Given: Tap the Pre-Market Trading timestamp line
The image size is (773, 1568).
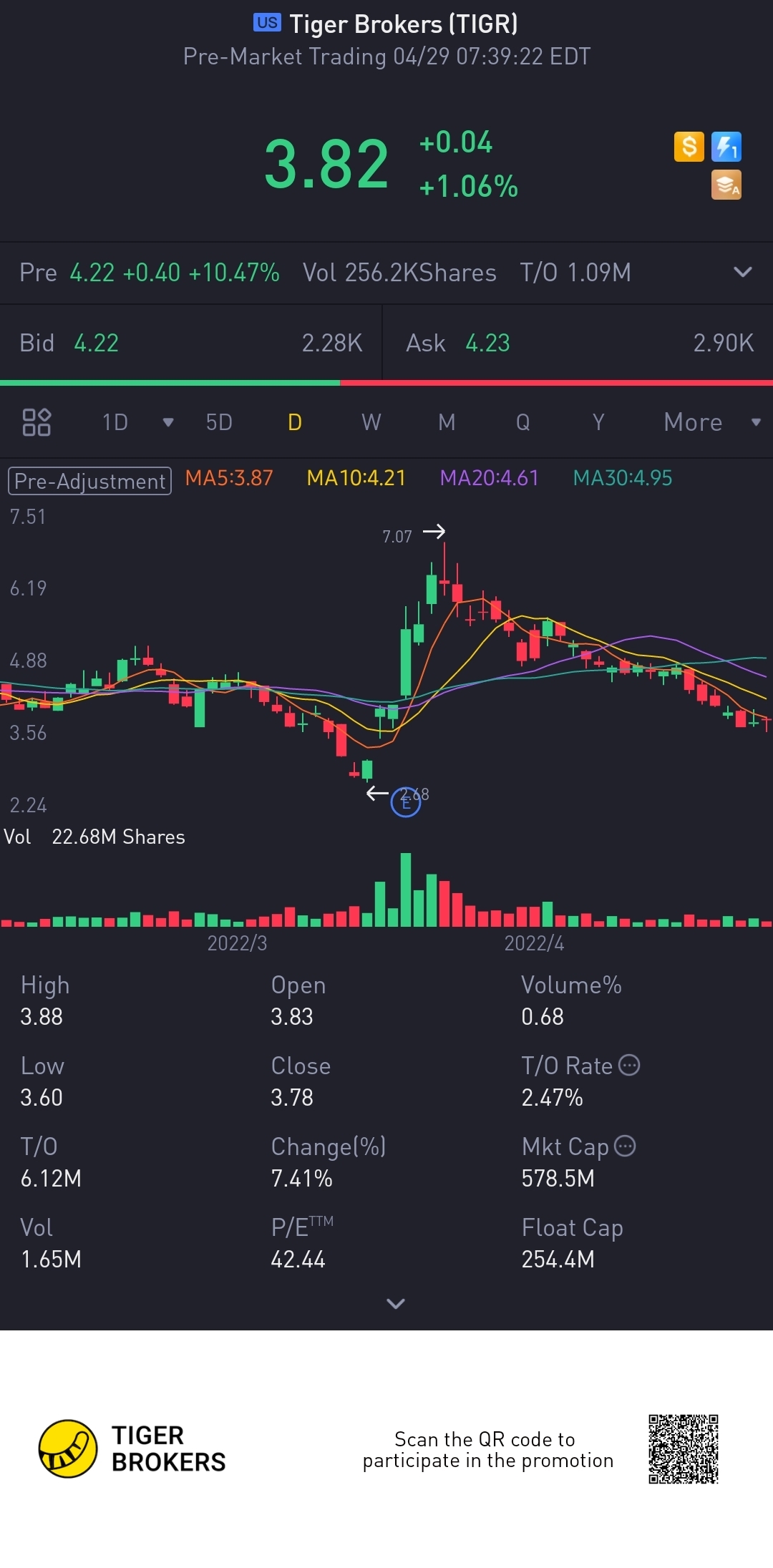Looking at the screenshot, I should tap(386, 56).
